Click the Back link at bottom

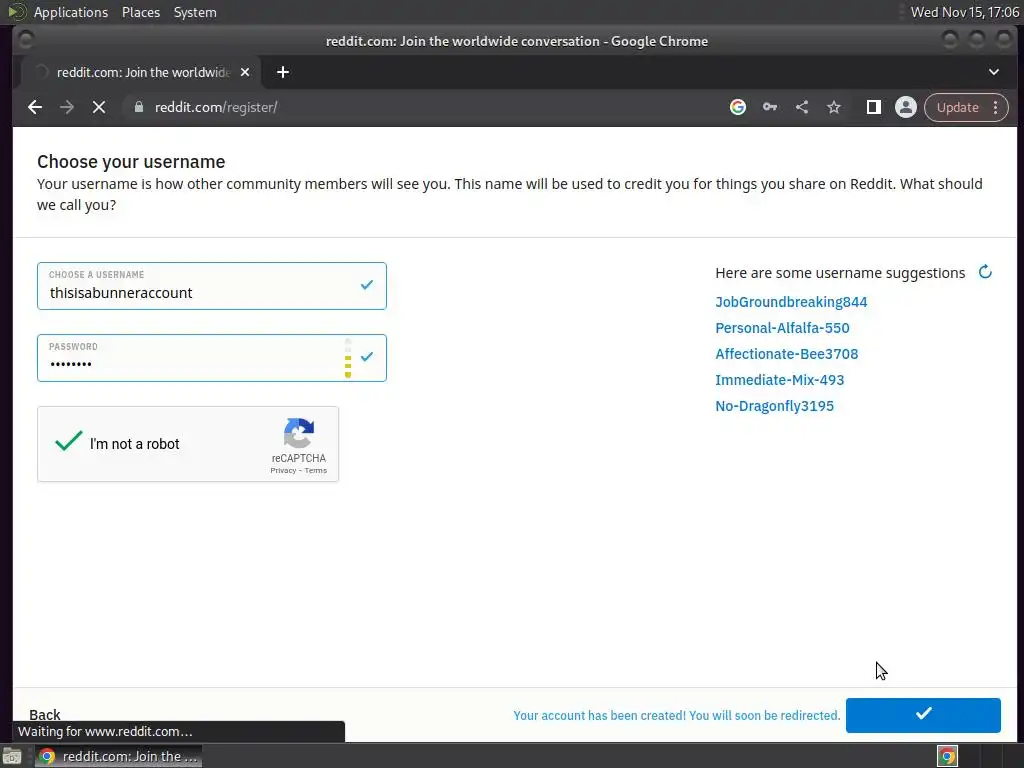click(x=44, y=714)
